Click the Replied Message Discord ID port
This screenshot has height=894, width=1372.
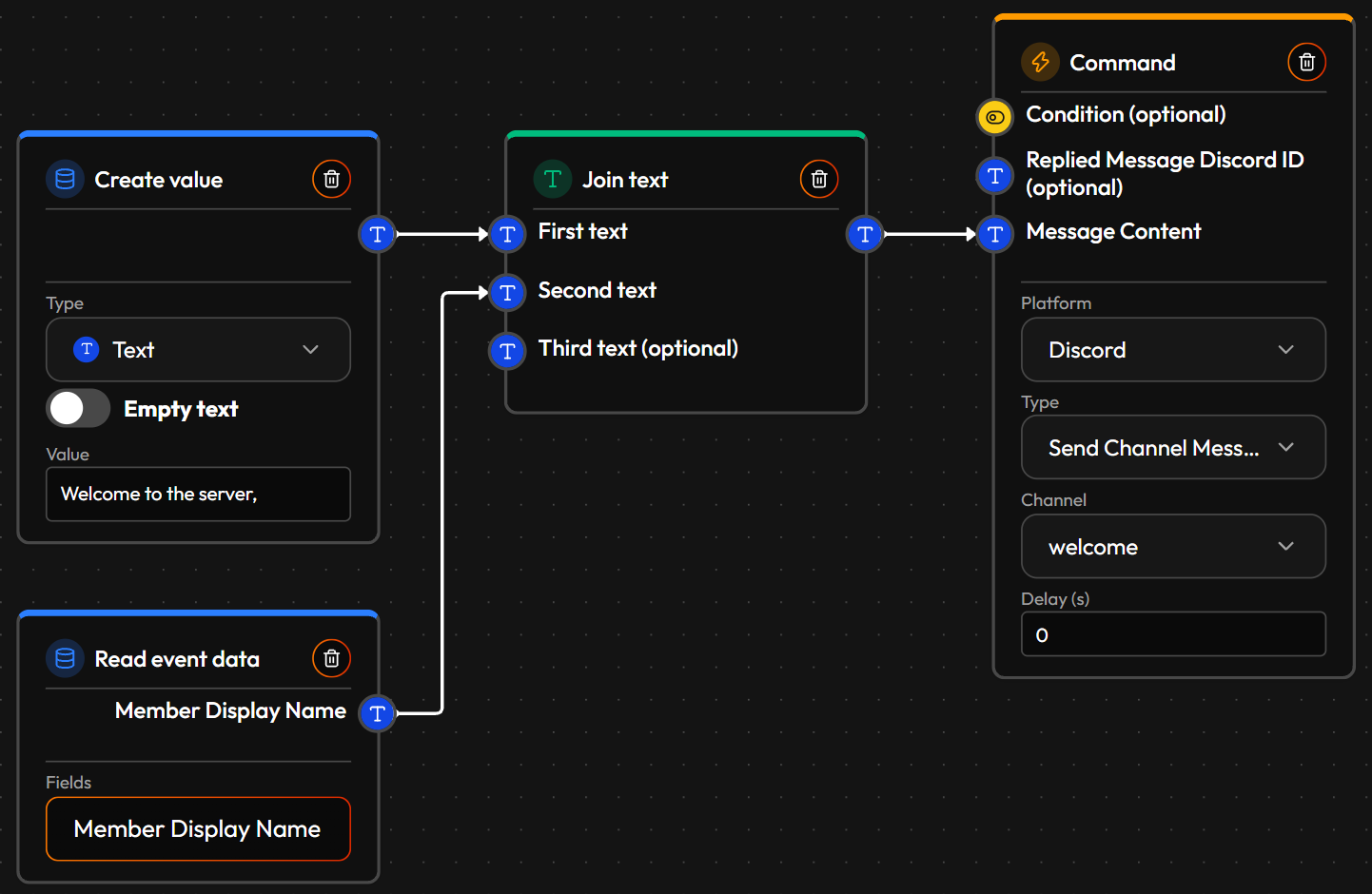click(x=995, y=176)
